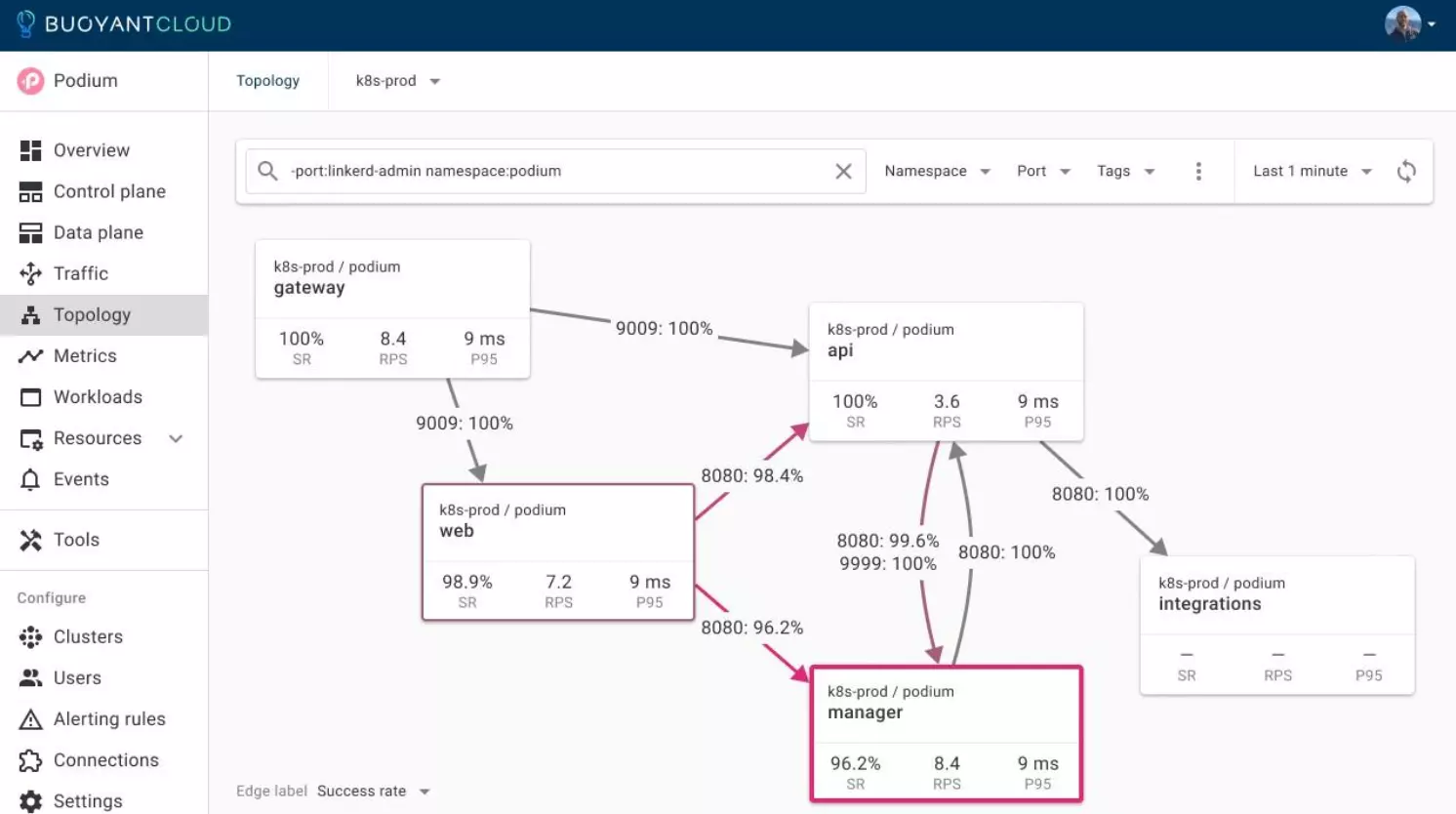
Task: Click the Overview dashboard icon
Action: point(30,150)
